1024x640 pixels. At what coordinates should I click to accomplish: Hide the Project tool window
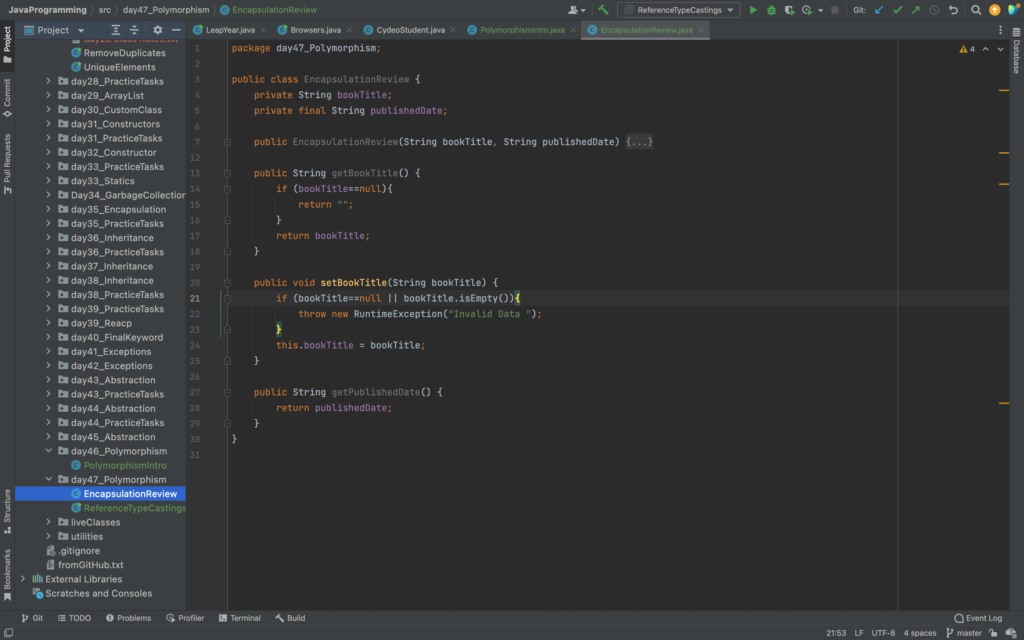pos(176,30)
